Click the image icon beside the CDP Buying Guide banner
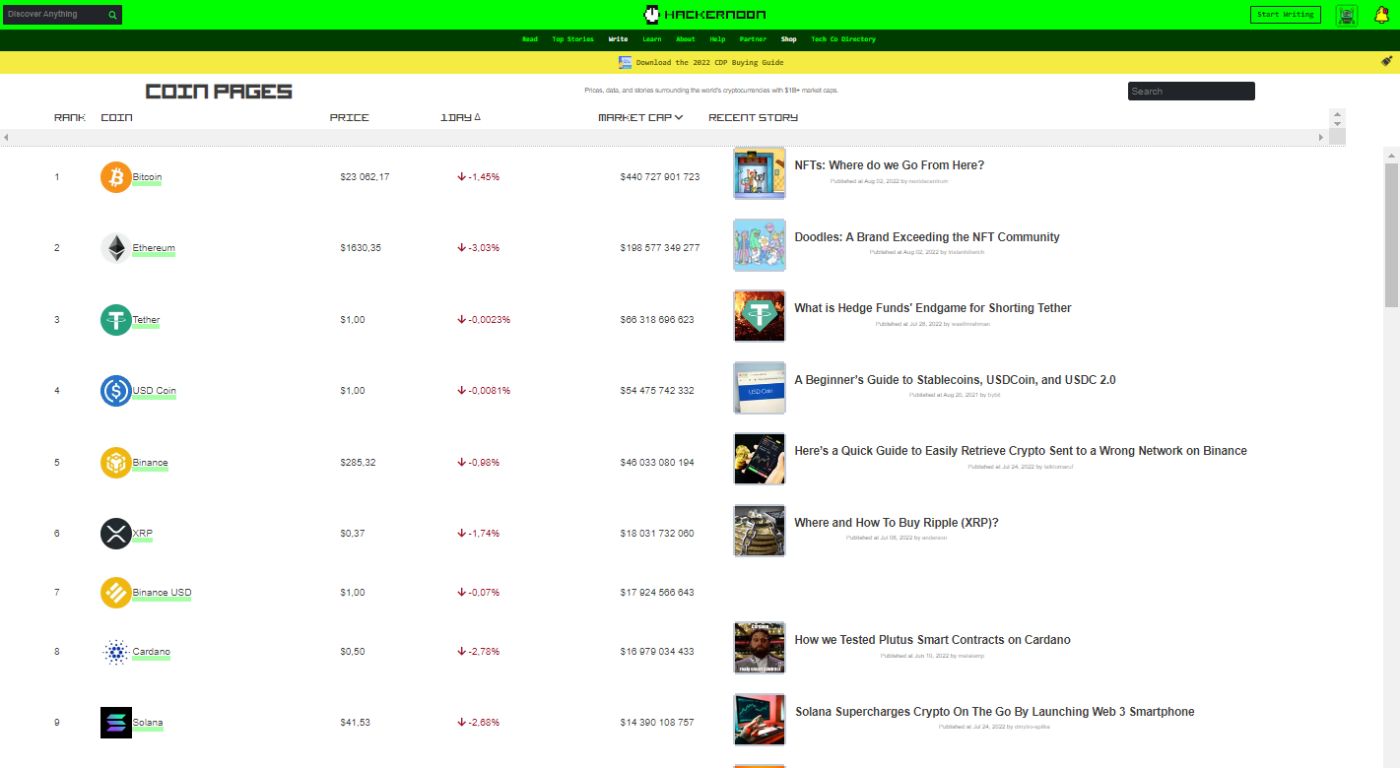The image size is (1400, 768). click(625, 62)
